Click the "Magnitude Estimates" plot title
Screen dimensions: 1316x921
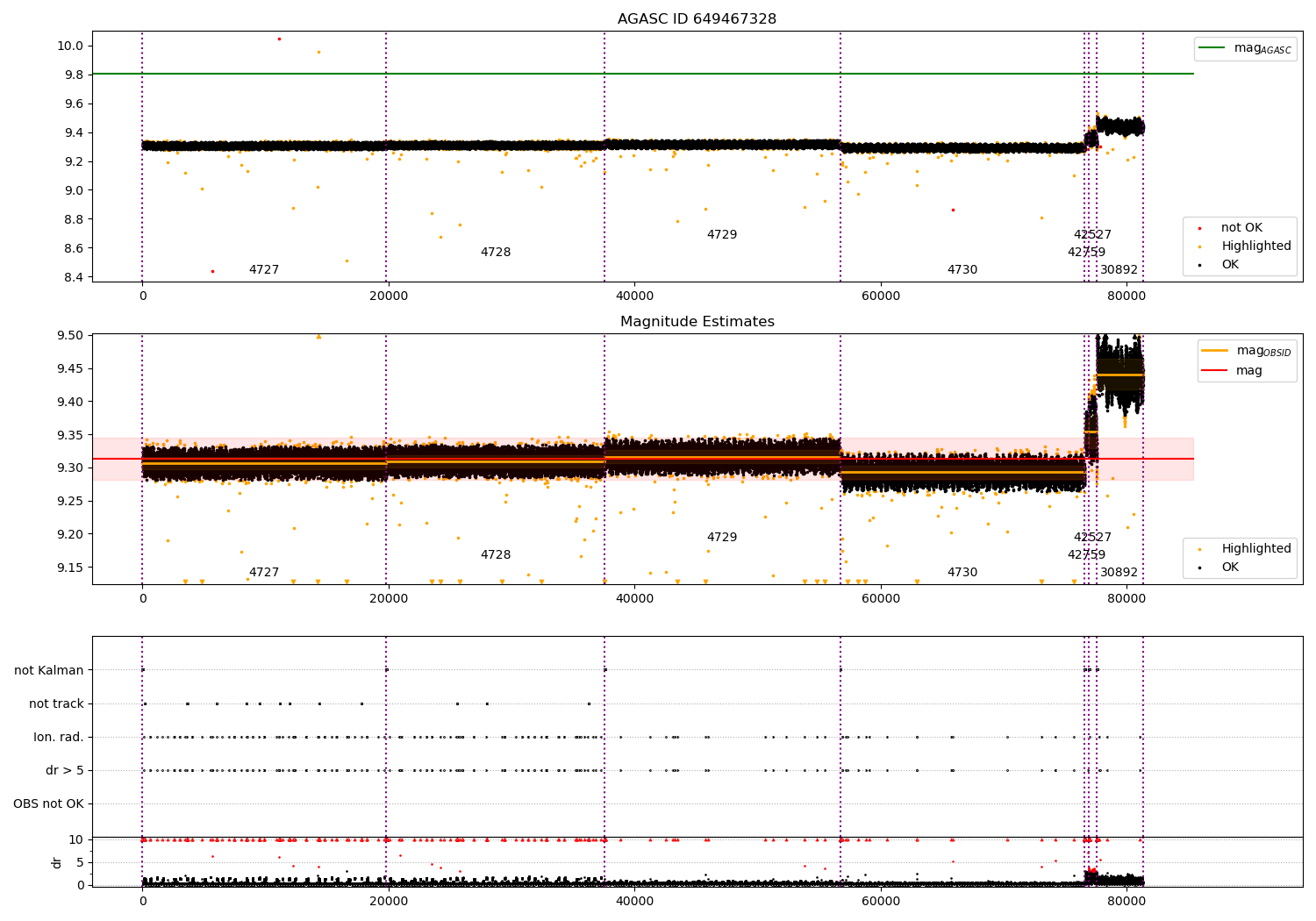tap(697, 322)
